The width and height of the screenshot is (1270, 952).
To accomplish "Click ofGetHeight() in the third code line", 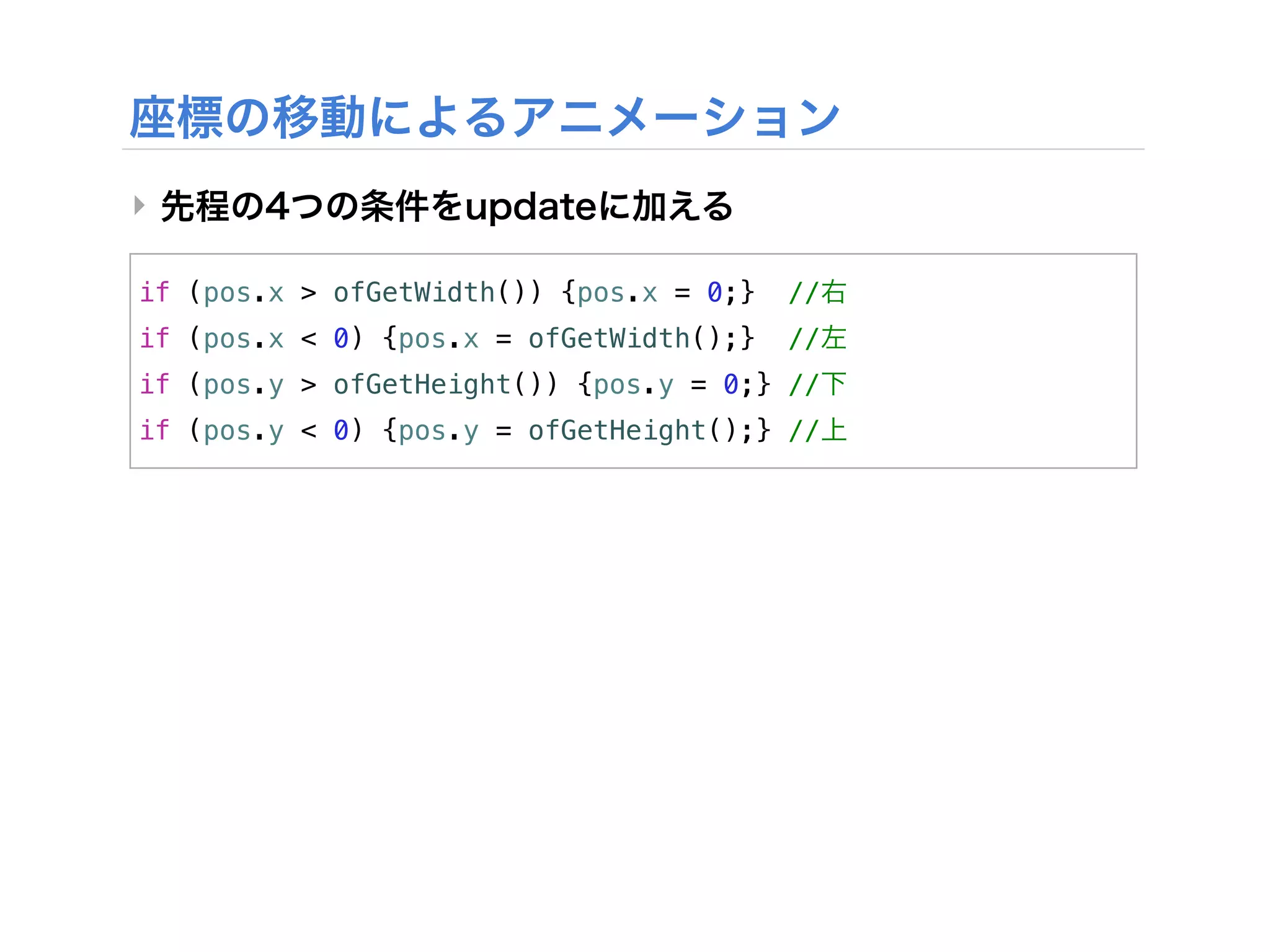I will click(x=438, y=384).
